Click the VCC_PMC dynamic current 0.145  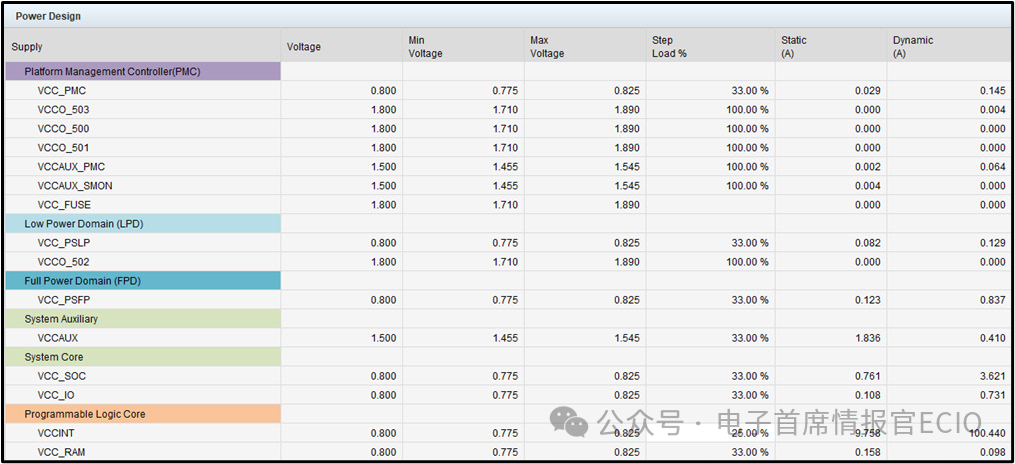tap(992, 91)
